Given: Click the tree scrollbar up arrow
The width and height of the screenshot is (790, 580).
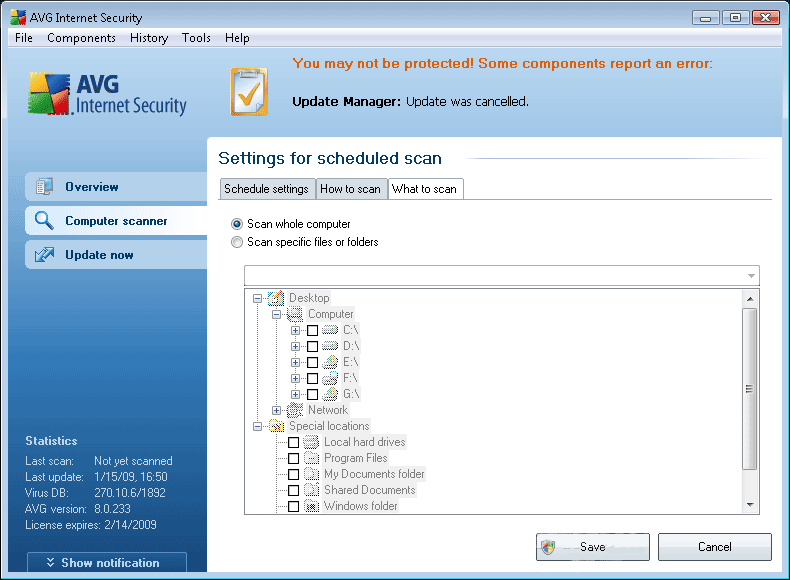Looking at the screenshot, I should click(x=750, y=298).
